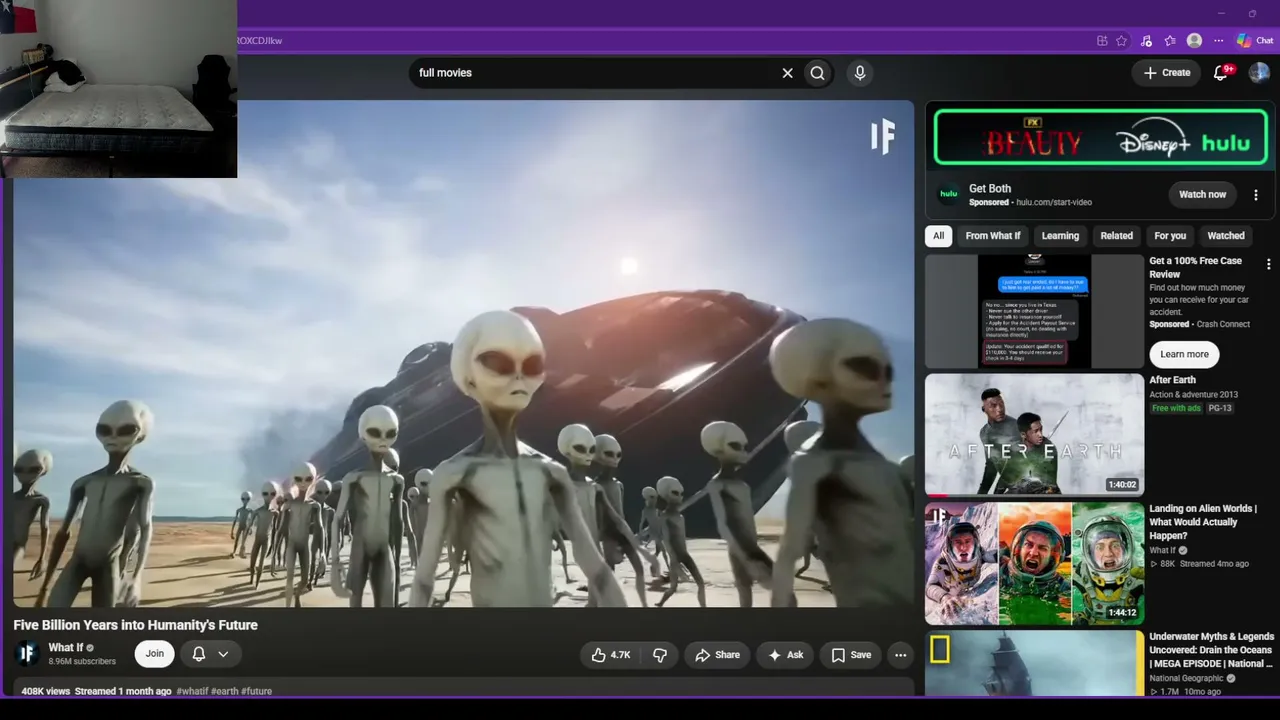This screenshot has height=720, width=1280.
Task: Open the After Earth movie thumbnail
Action: point(1034,435)
